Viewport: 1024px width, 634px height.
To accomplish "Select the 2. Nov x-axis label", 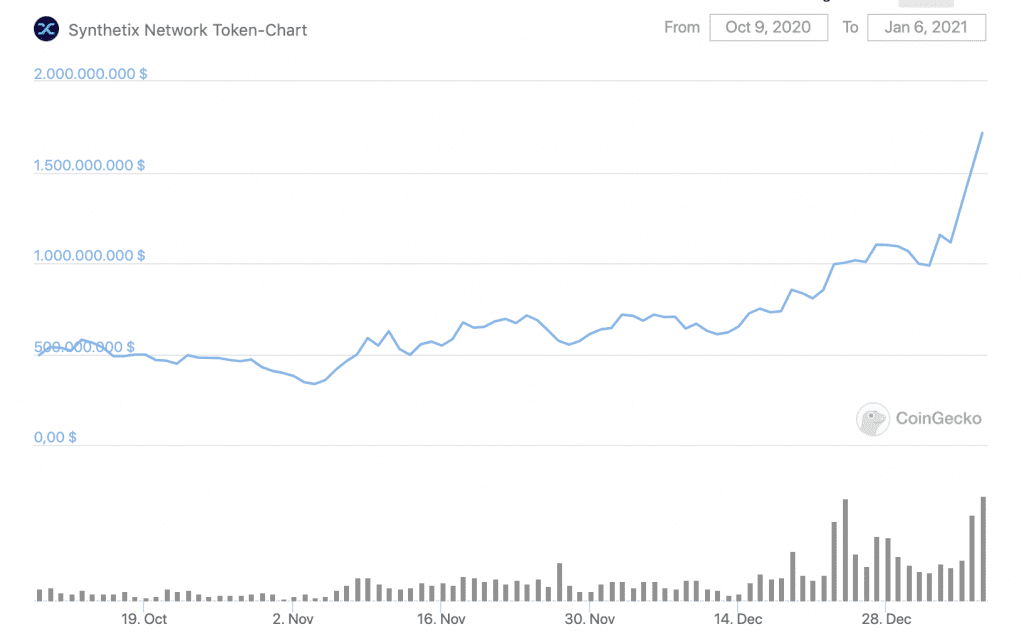I will 293,619.
